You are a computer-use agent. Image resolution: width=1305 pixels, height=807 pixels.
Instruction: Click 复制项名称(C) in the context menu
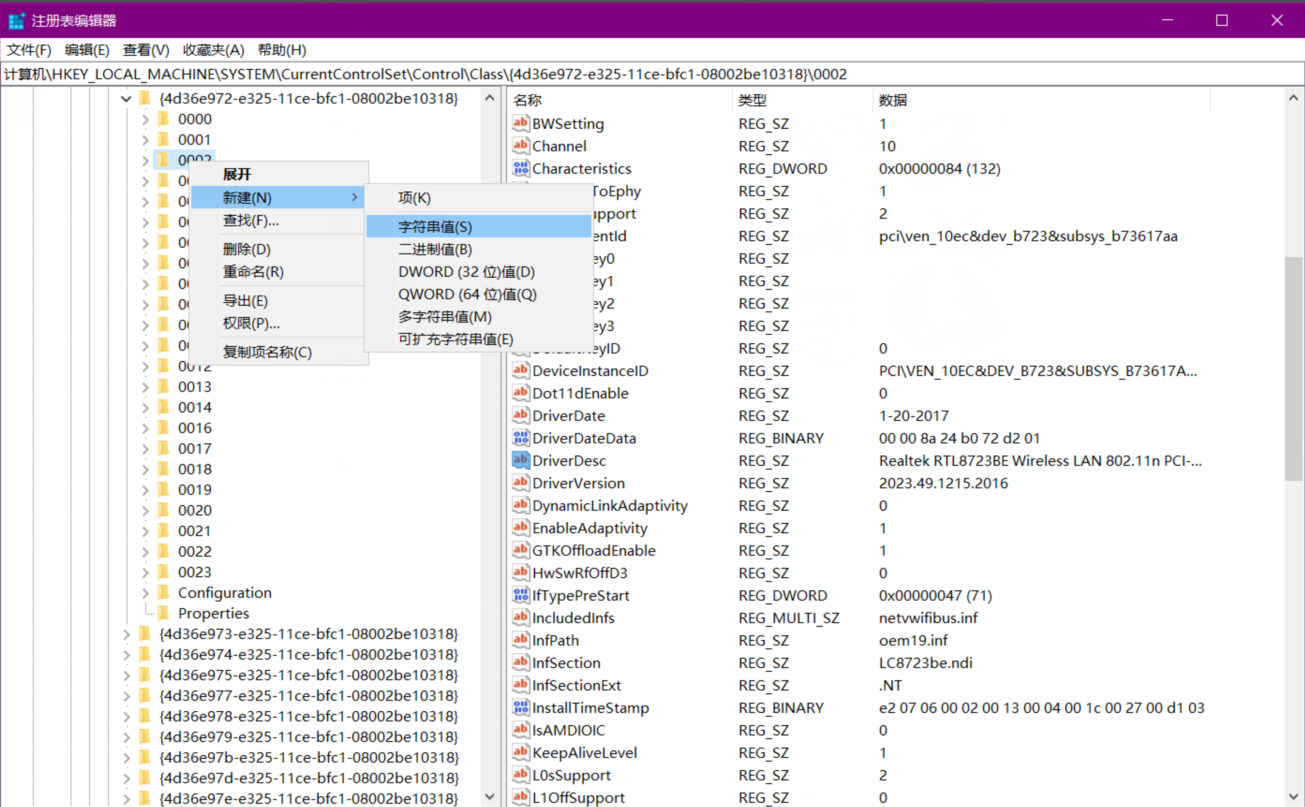tap(279, 352)
